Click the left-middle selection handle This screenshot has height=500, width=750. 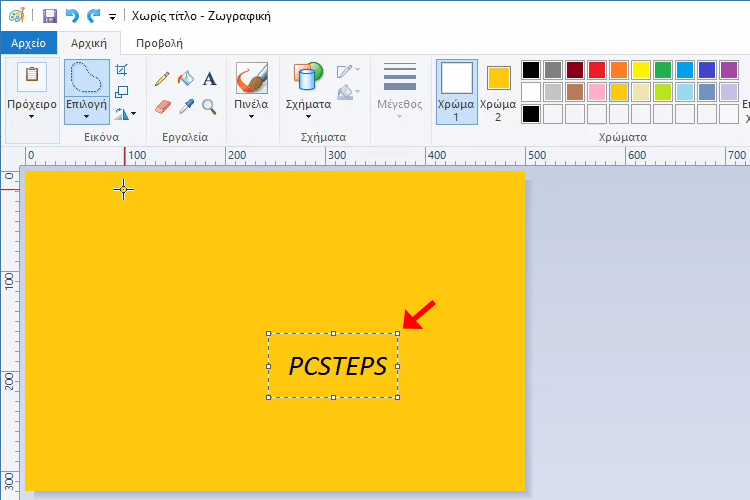268,366
